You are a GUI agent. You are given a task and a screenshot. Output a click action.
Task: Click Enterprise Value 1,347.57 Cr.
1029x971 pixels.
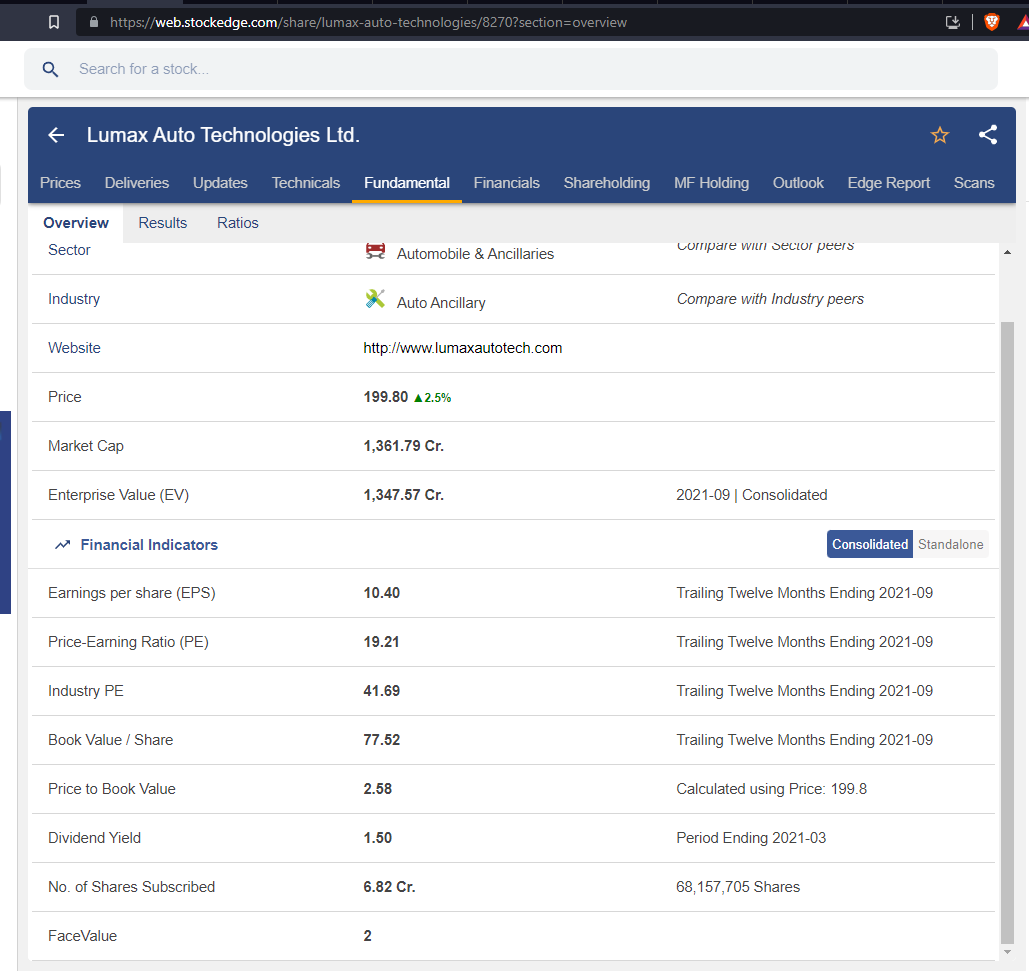404,495
